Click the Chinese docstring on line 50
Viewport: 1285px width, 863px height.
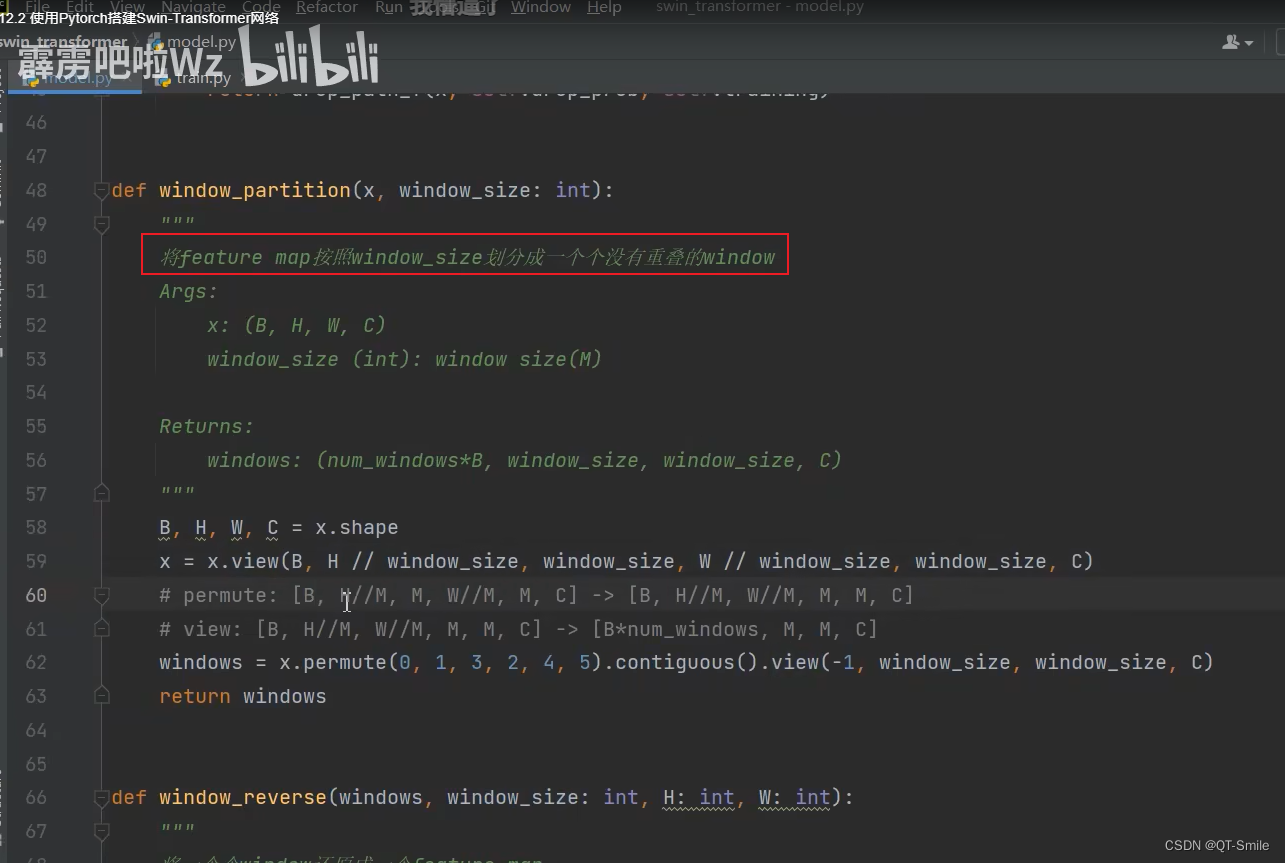pyautogui.click(x=467, y=257)
